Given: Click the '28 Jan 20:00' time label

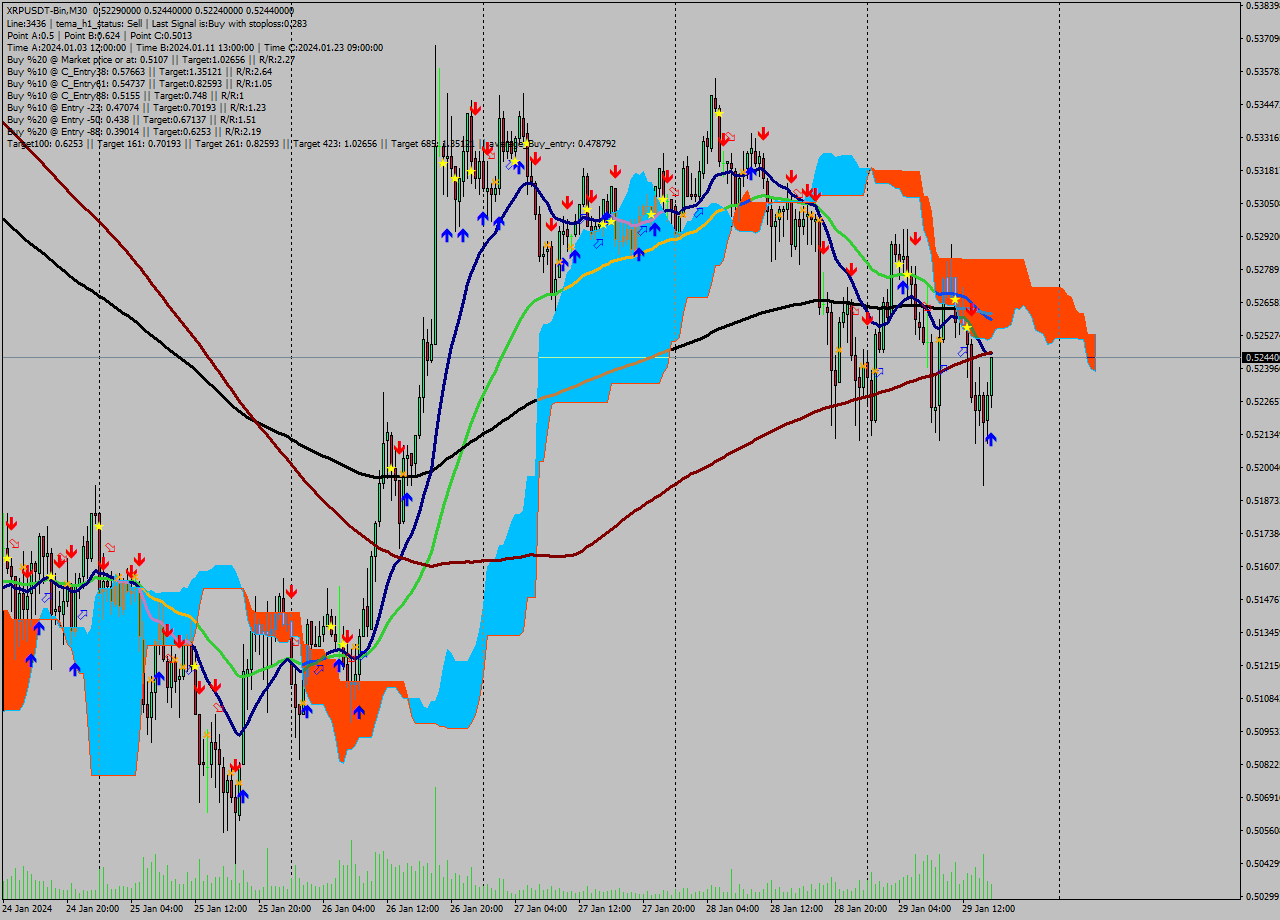Looking at the screenshot, I should pyautogui.click(x=861, y=909).
